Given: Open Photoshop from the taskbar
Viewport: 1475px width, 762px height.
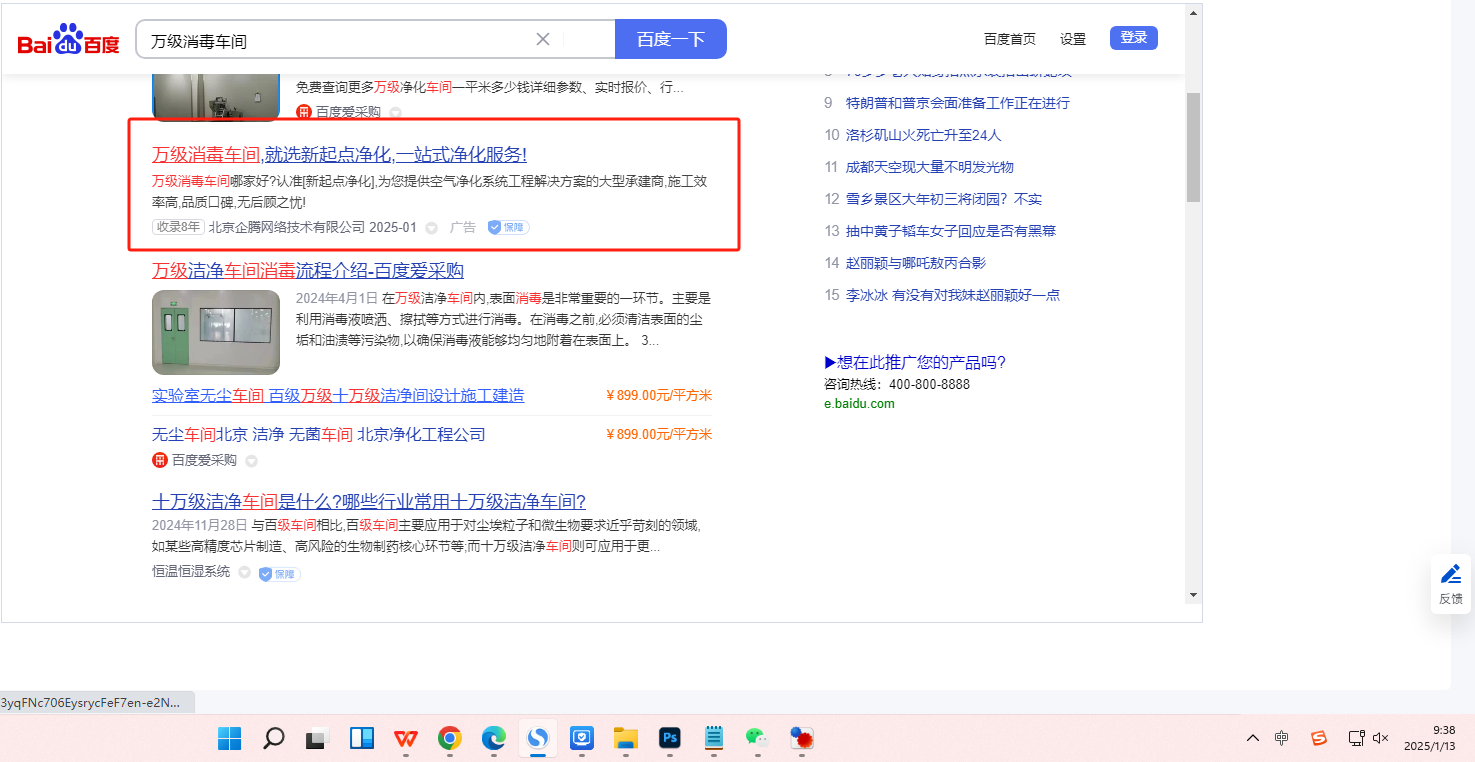Looking at the screenshot, I should [x=670, y=739].
